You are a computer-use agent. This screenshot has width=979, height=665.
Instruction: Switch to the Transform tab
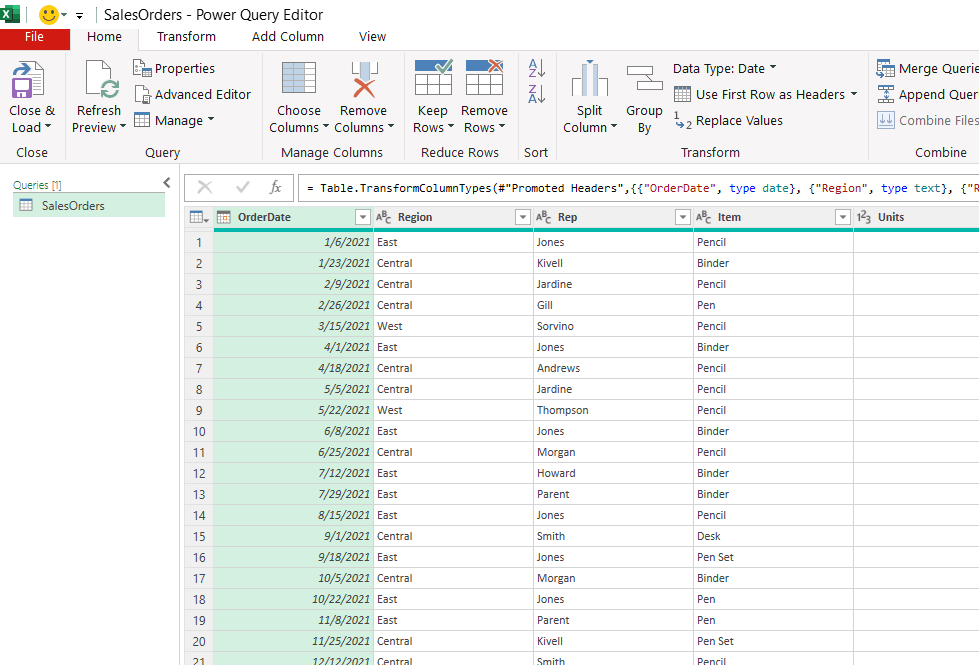(186, 37)
